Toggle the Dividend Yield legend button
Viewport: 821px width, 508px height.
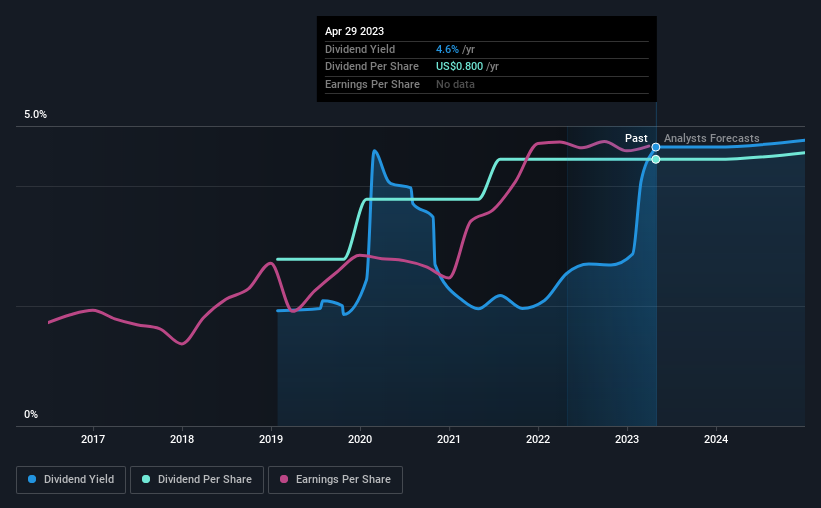click(x=71, y=480)
